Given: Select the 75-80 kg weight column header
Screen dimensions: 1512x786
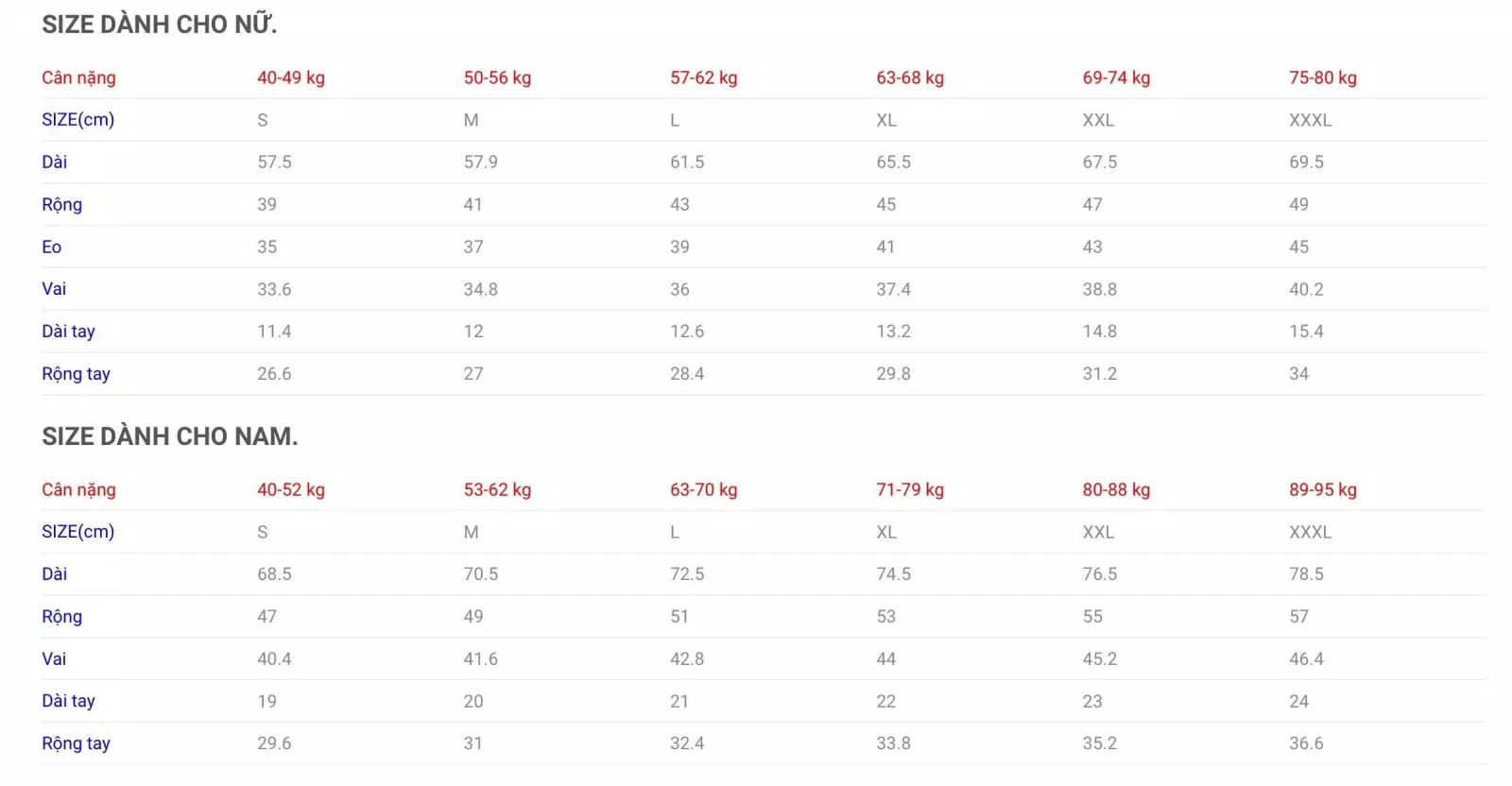Looking at the screenshot, I should coord(1322,77).
